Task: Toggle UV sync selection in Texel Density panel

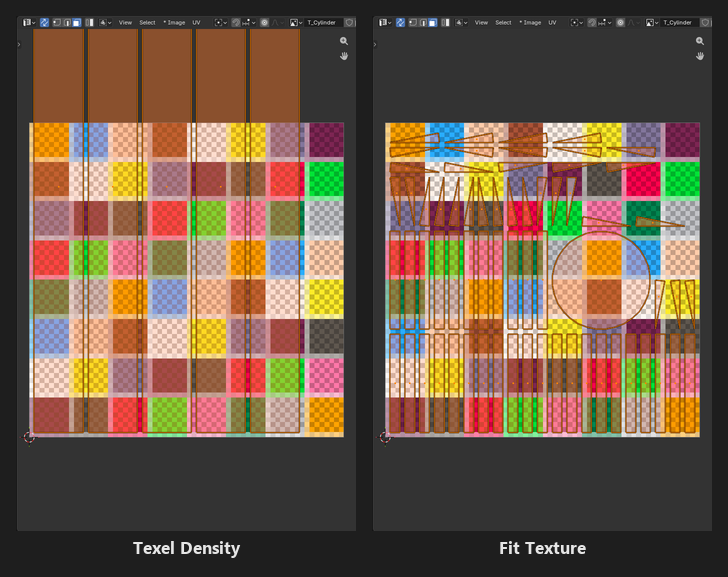Action: (x=44, y=22)
